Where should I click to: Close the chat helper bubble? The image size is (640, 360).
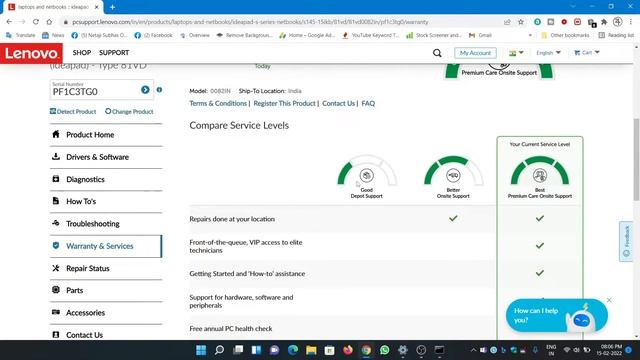(609, 300)
